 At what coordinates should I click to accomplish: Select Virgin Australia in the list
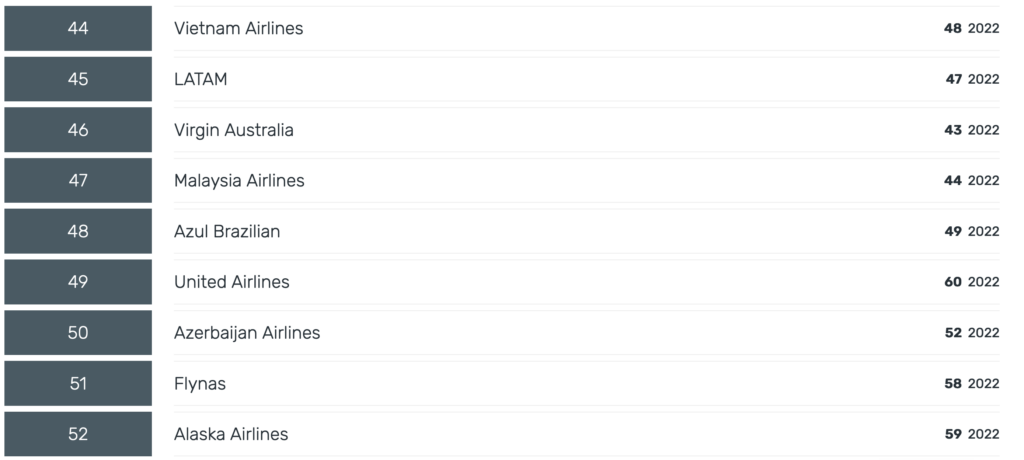tap(234, 130)
